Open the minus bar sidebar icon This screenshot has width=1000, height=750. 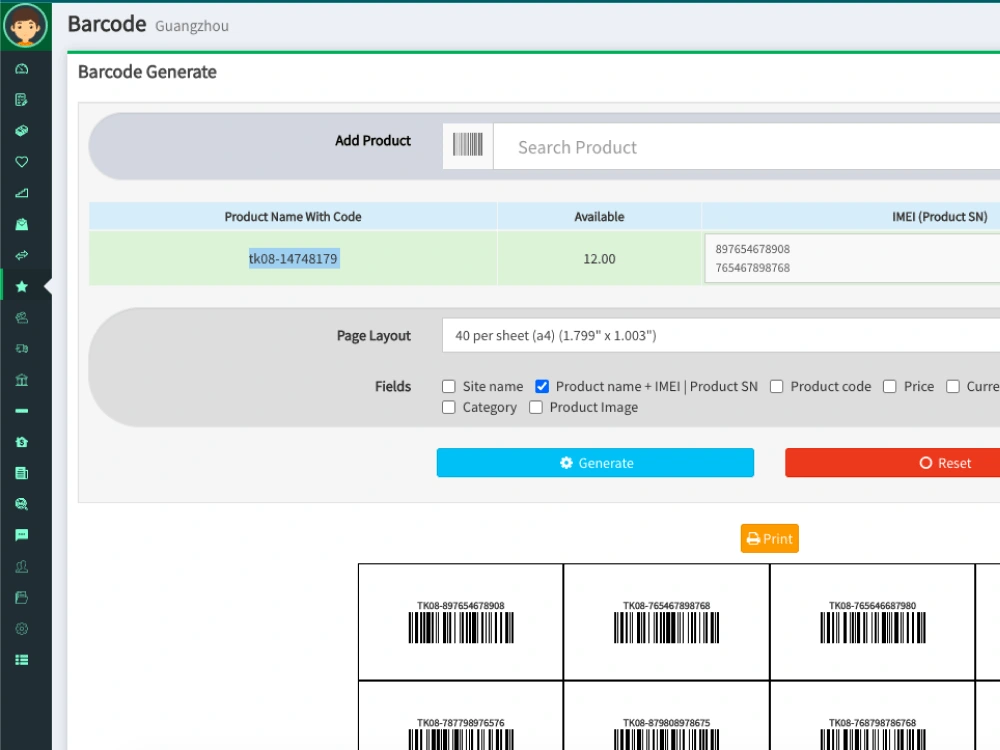pyautogui.click(x=22, y=411)
